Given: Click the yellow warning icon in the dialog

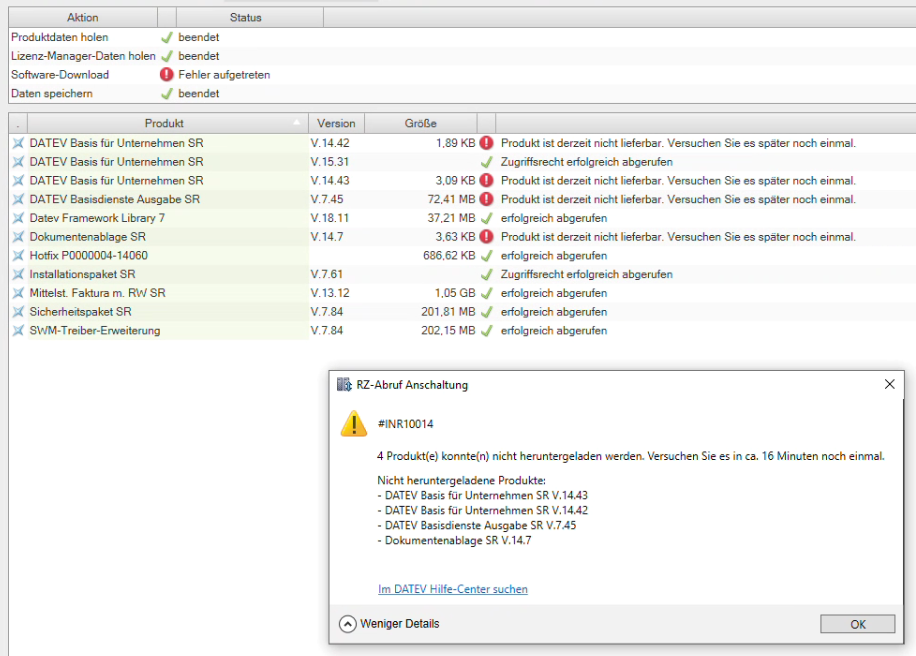Looking at the screenshot, I should [354, 424].
